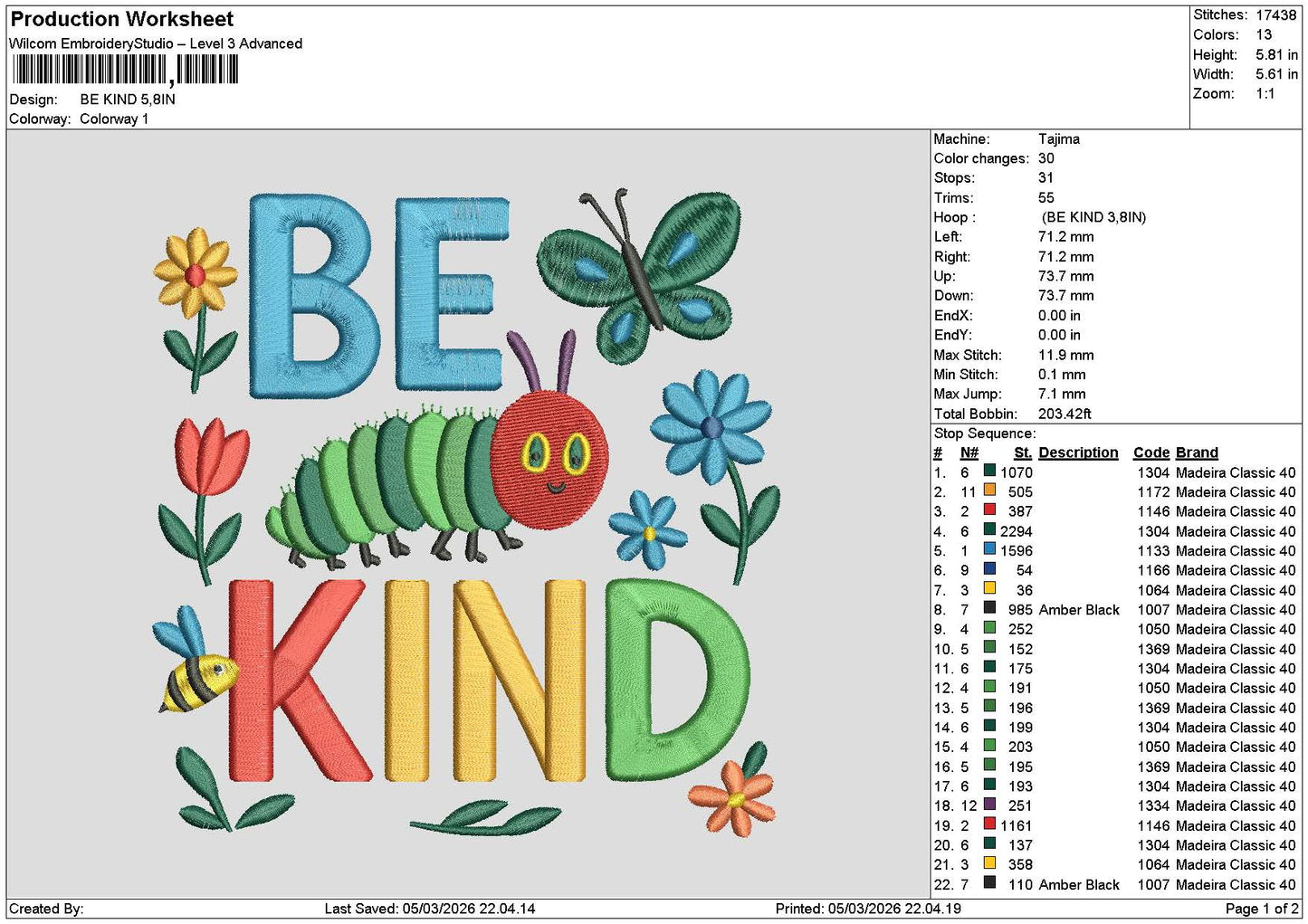This screenshot has height=924, width=1308.
Task: Click the 'Page 1 of 2' indicator
Action: coord(1262,909)
